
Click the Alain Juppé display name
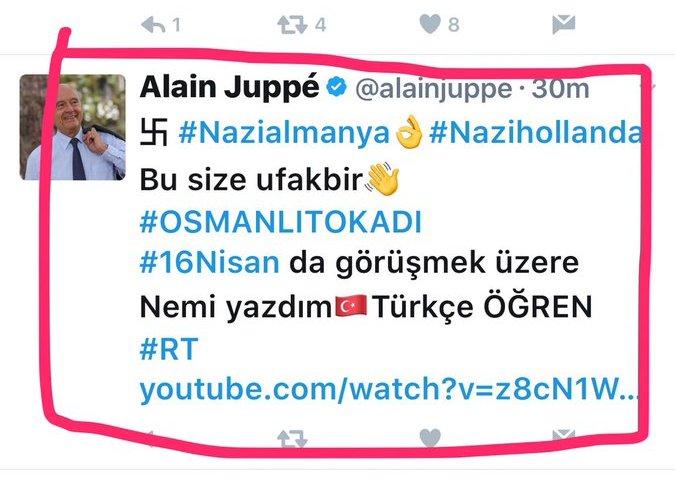229,88
